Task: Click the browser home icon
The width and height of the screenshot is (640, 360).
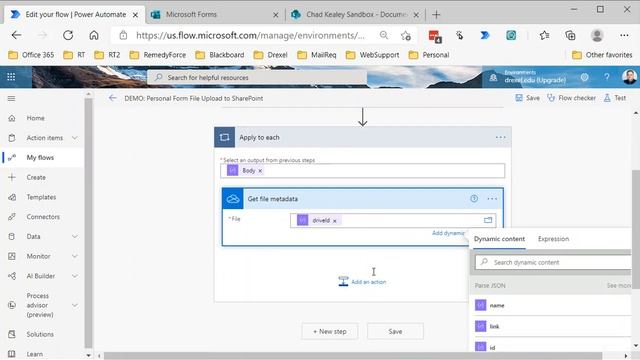Action: 94,35
